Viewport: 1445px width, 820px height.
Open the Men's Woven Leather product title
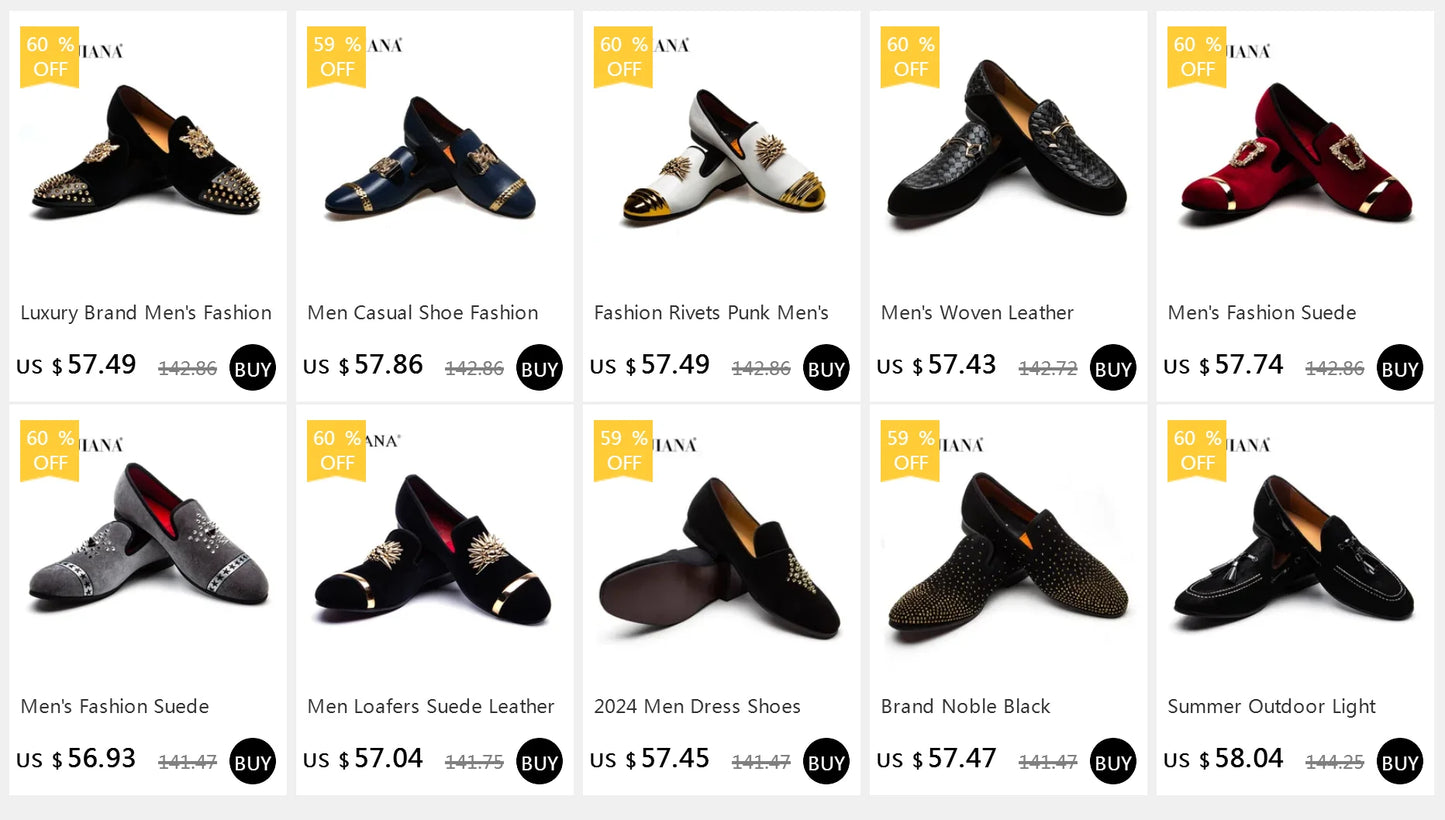tap(976, 313)
